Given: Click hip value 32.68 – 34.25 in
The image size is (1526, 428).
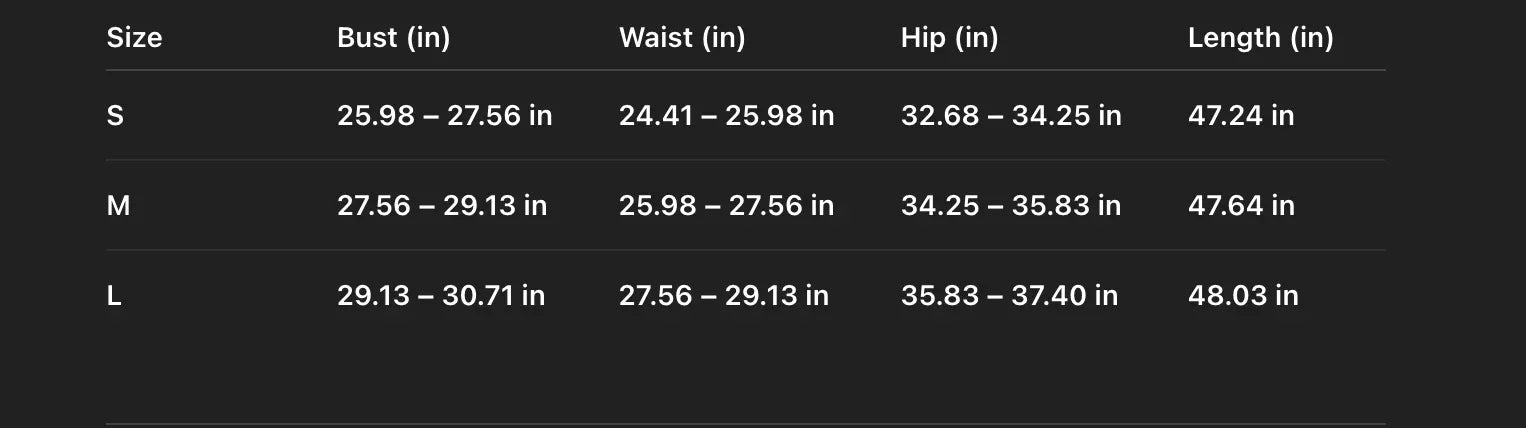Looking at the screenshot, I should [1011, 116].
